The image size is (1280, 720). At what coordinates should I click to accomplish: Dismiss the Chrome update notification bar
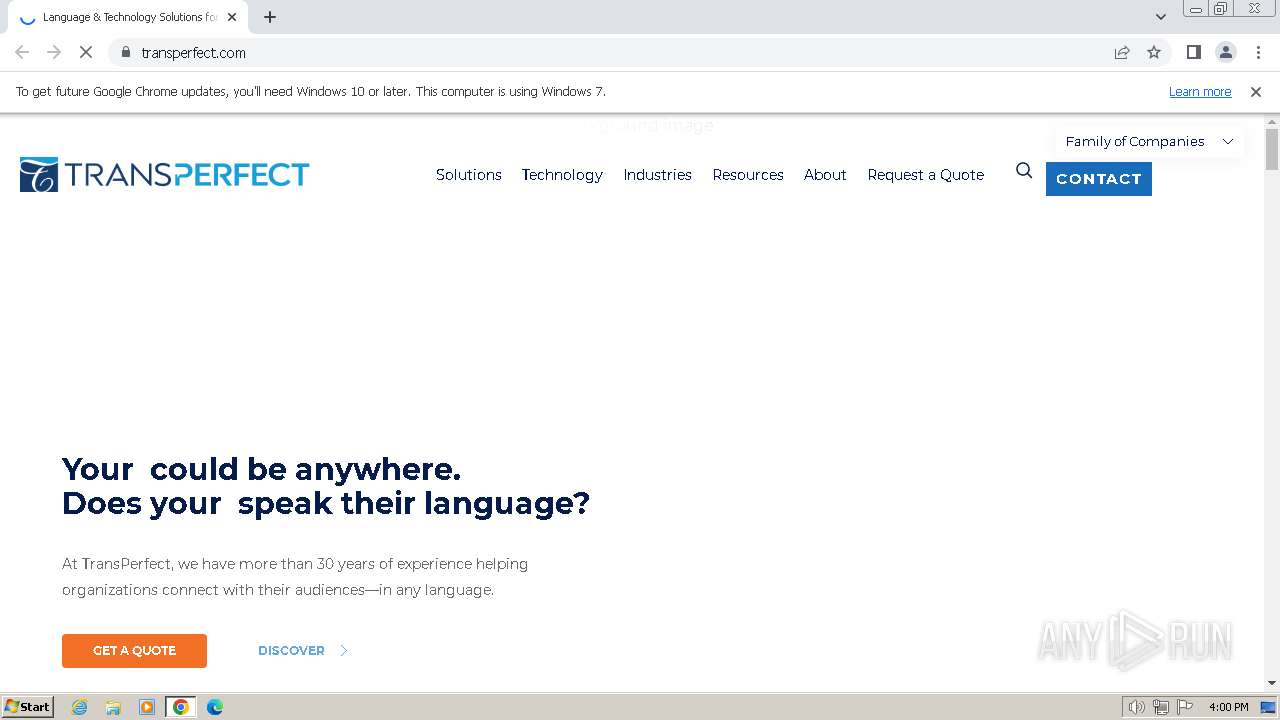click(1256, 92)
